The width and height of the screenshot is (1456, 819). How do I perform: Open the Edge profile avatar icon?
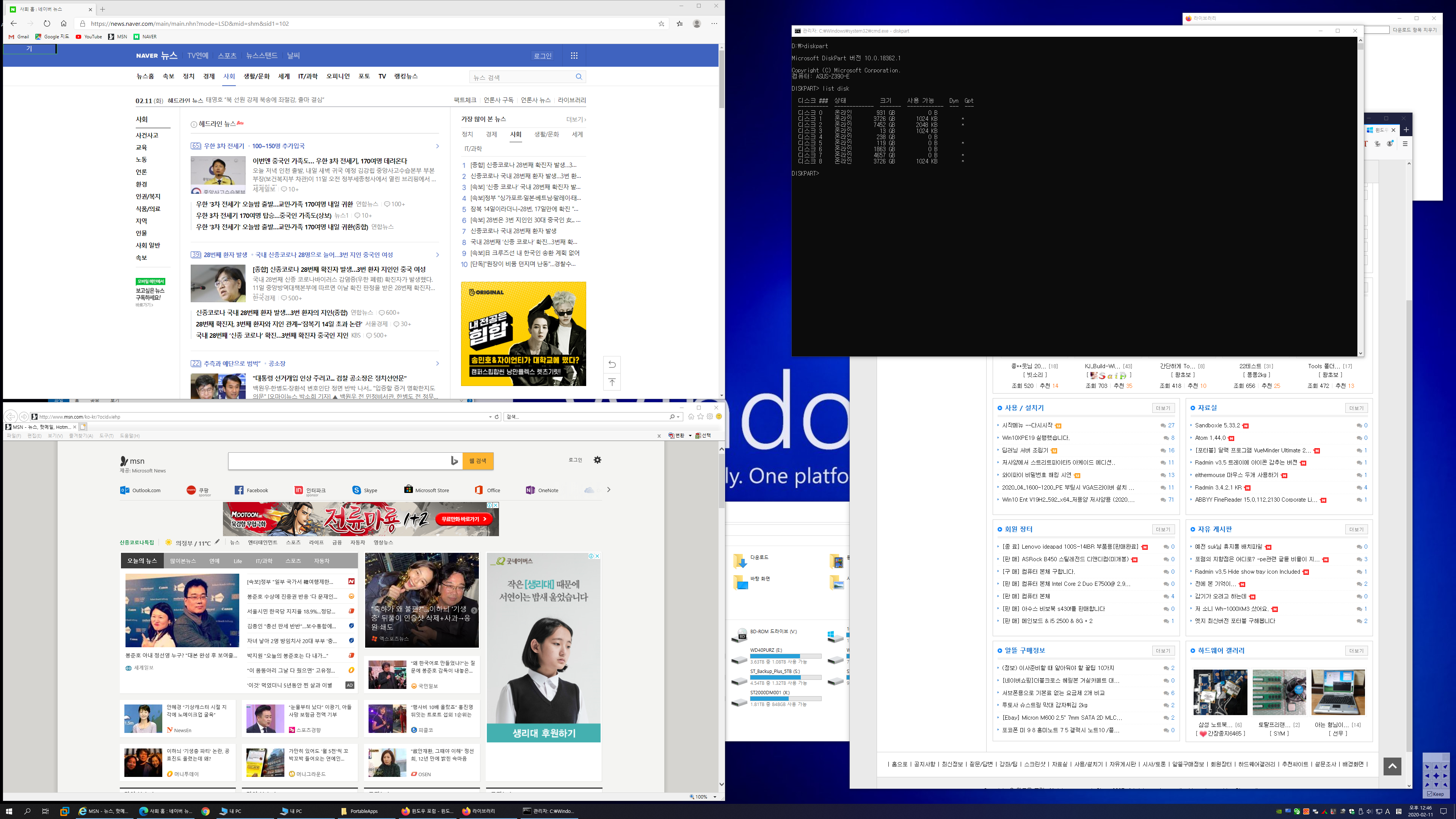pyautogui.click(x=697, y=24)
